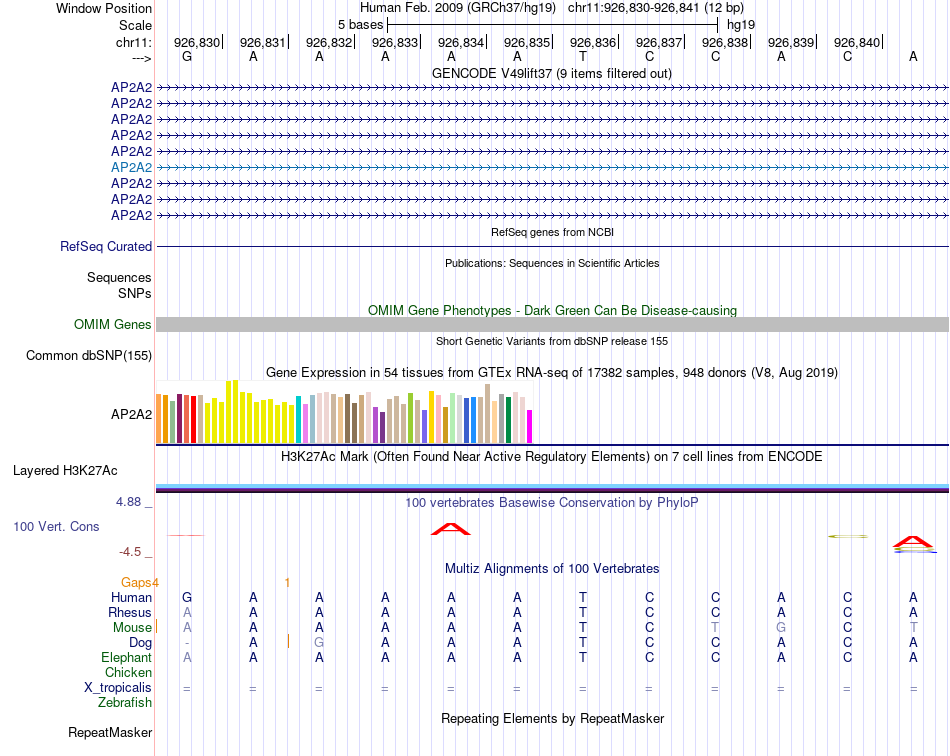Viewport: 950px width, 756px height.
Task: Click the Mouse species label
Action: (132, 628)
